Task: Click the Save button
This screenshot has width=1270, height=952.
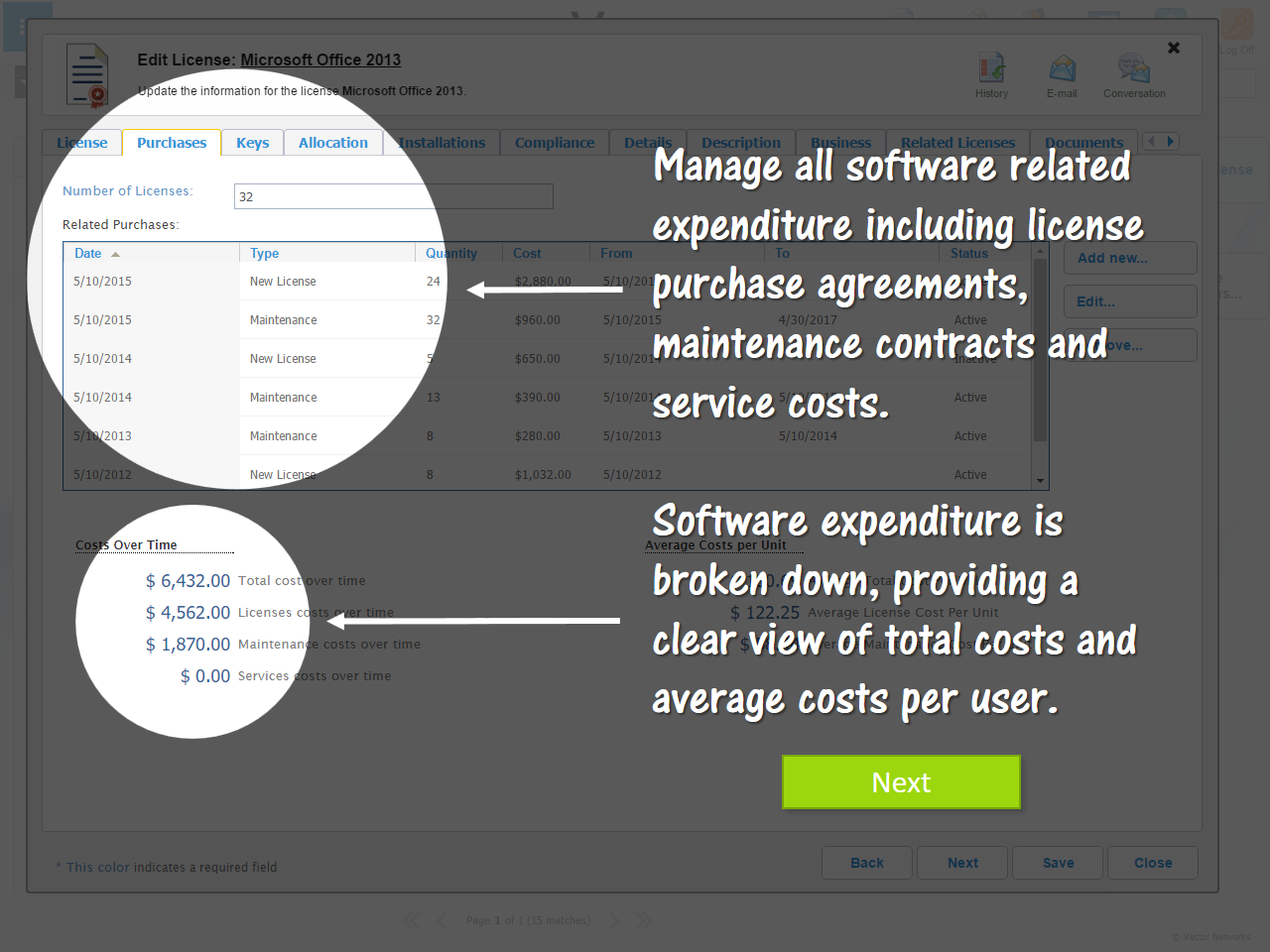Action: click(1058, 863)
